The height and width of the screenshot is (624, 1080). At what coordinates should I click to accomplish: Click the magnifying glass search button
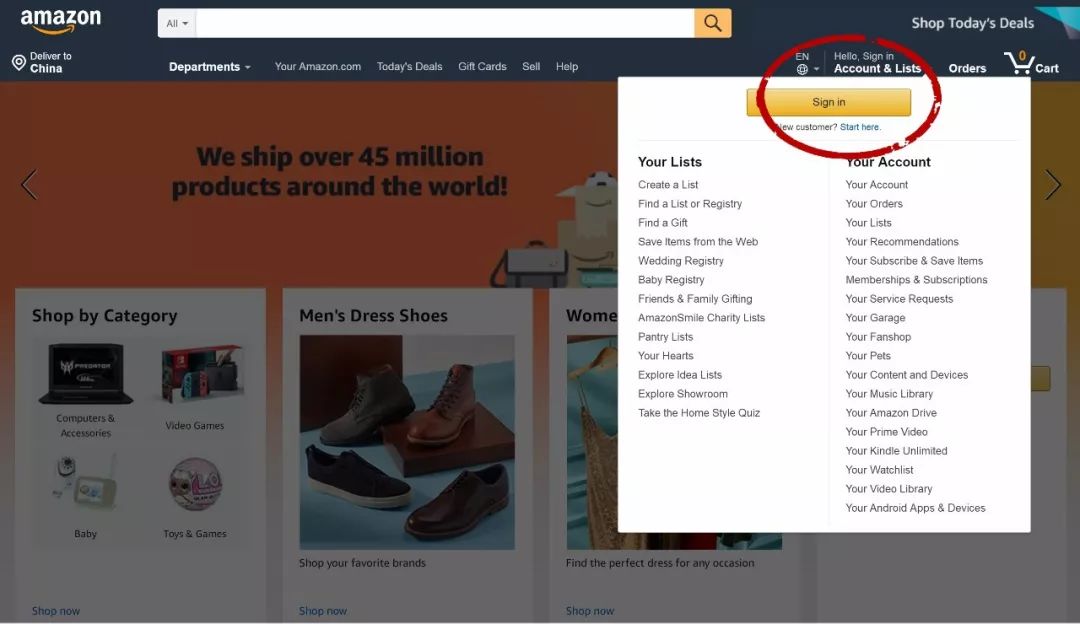(x=712, y=23)
